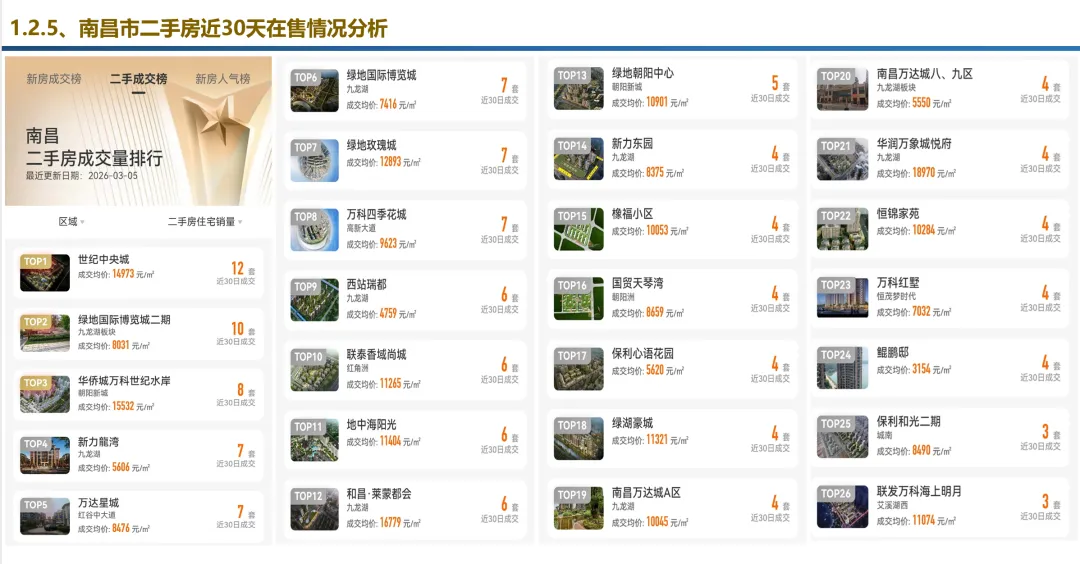
Task: Open TOP21 华润万象城悦府 thumbnail
Action: pos(842,159)
